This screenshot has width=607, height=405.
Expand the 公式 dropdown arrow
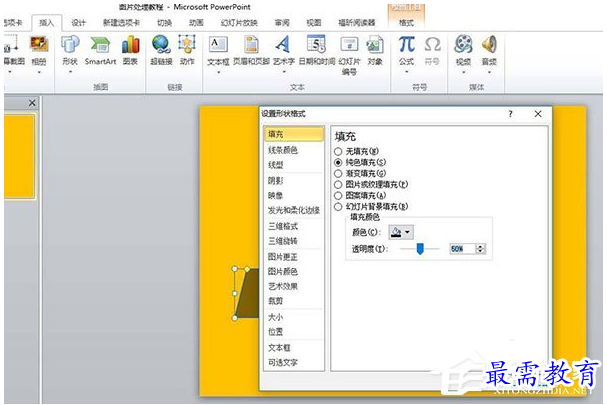tap(406, 72)
